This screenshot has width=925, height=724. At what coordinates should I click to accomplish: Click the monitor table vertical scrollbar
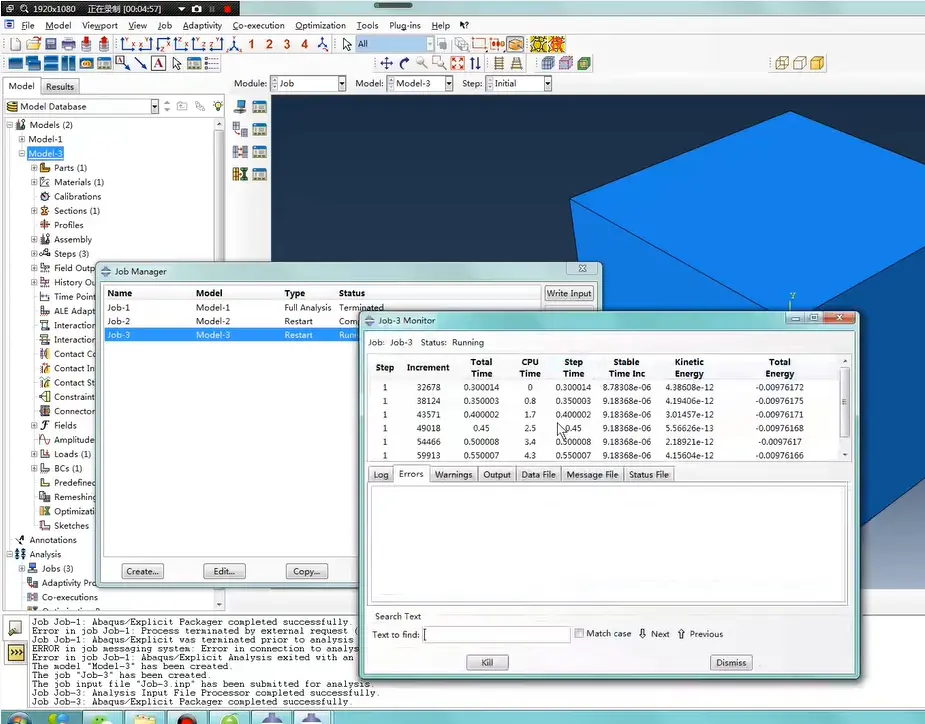tap(845, 408)
